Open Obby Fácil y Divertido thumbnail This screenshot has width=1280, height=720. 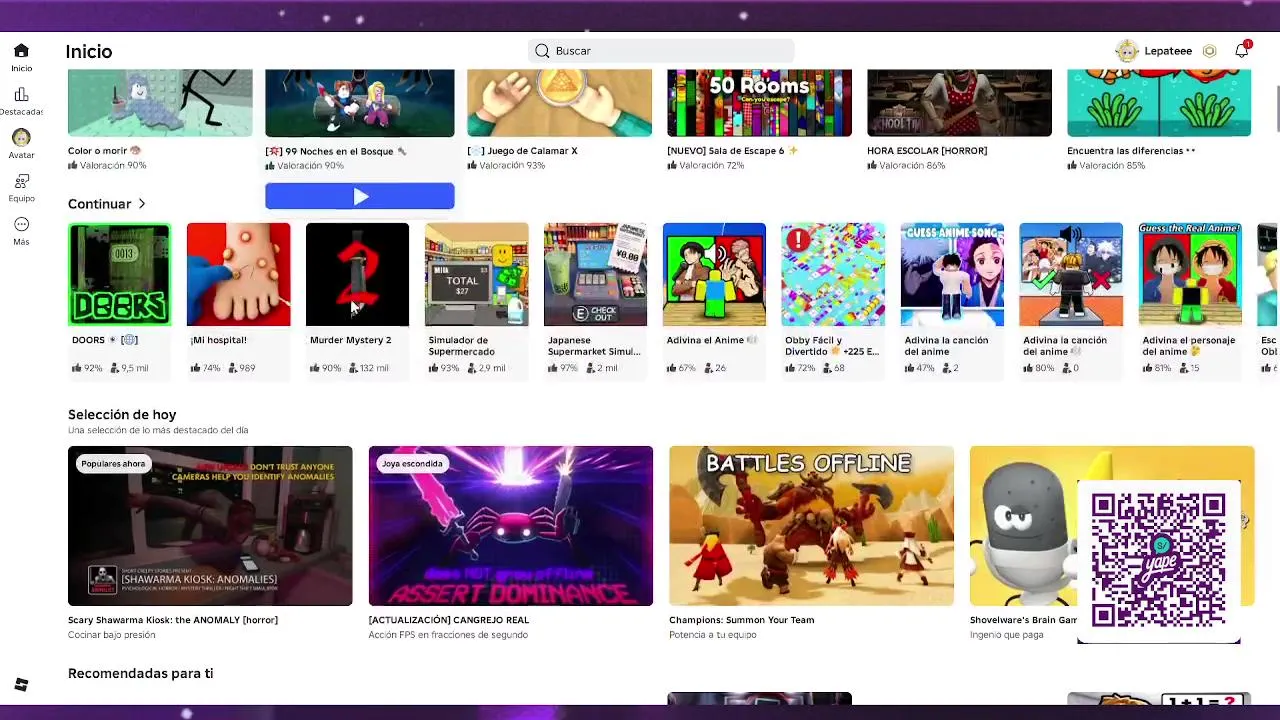(833, 274)
